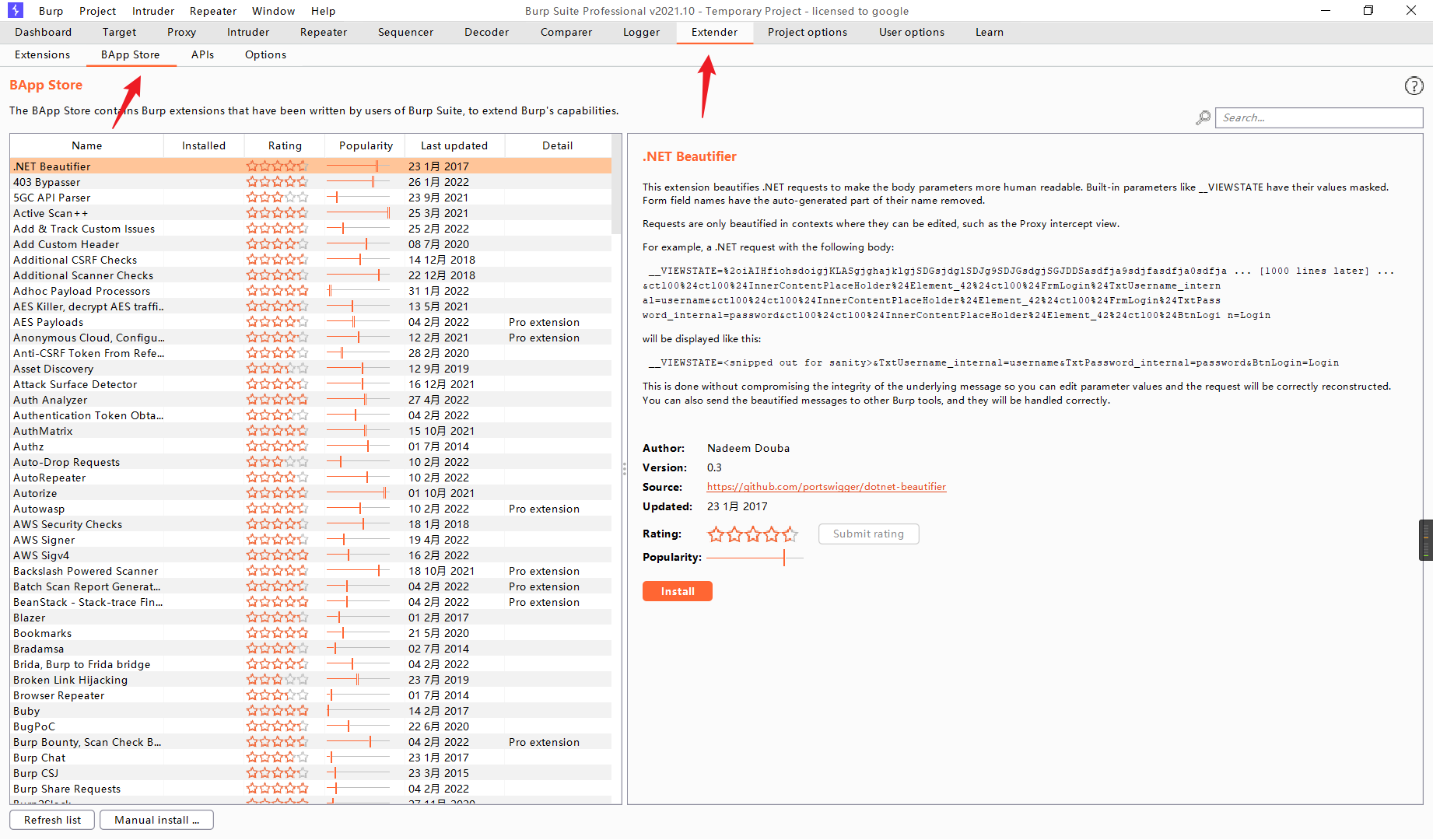The height and width of the screenshot is (840, 1433).
Task: Switch to the Proxy tab
Action: pos(181,32)
